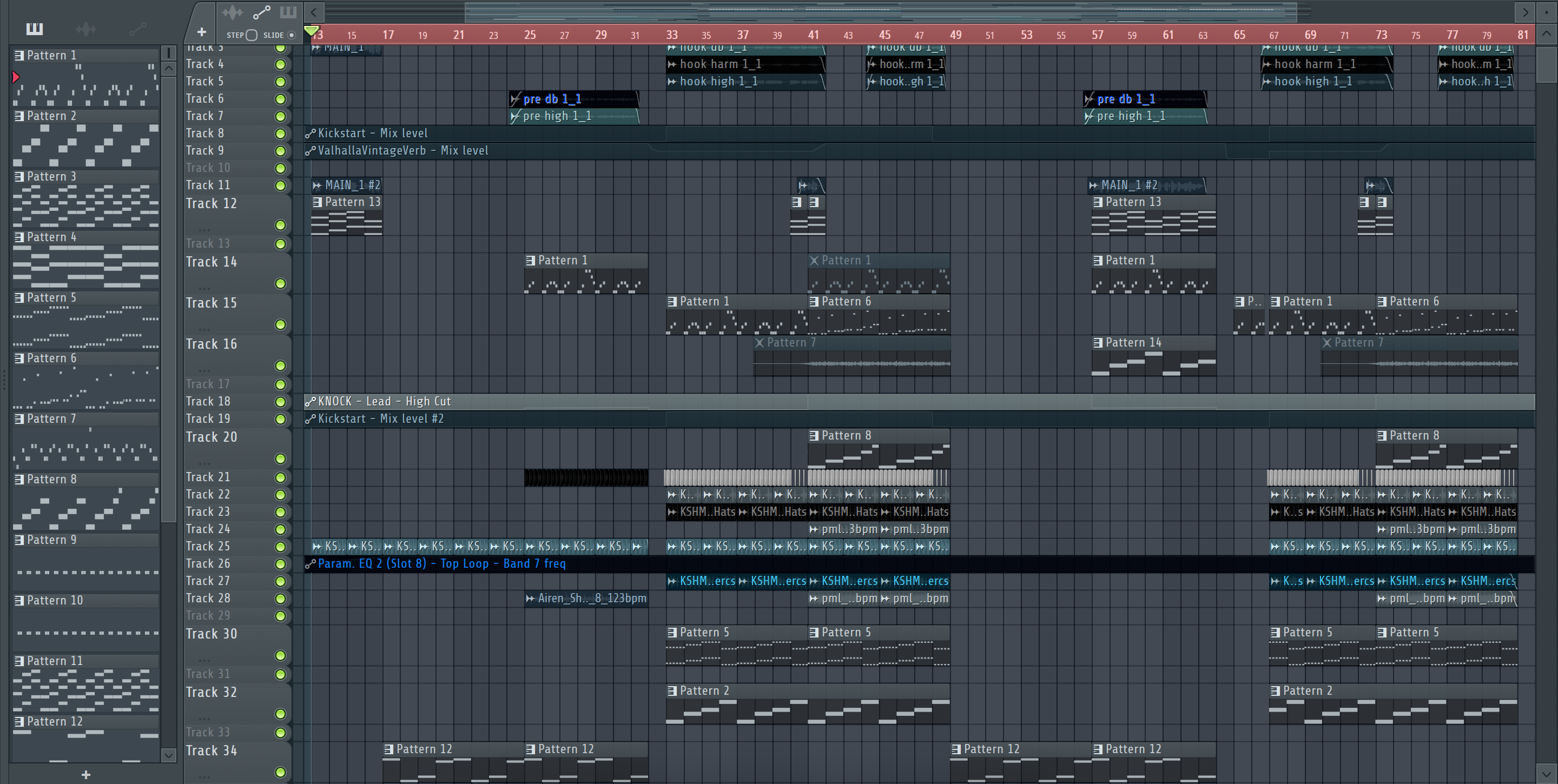Click the automation icon of Param. EQ 2 Top Loop clip
1558x784 pixels.
click(x=311, y=563)
